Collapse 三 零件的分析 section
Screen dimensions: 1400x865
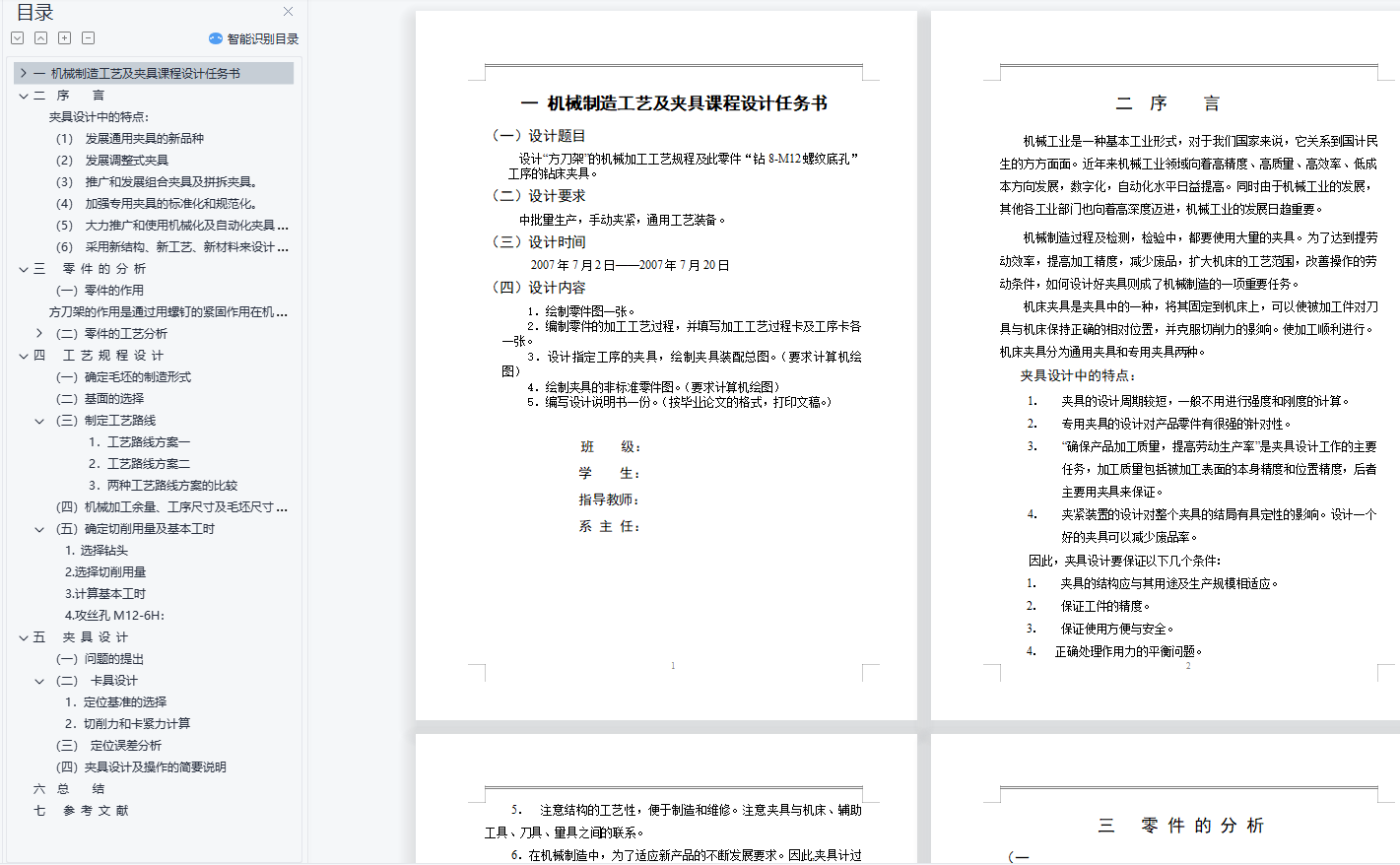23,269
